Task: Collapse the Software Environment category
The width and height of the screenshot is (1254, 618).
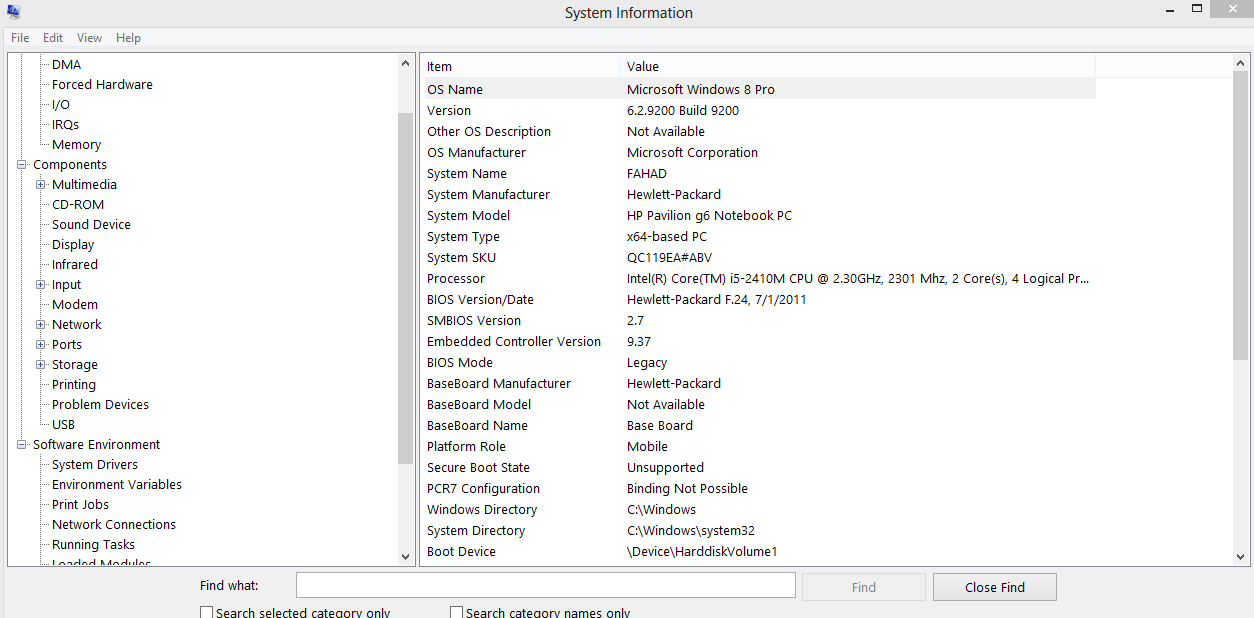Action: coord(22,444)
